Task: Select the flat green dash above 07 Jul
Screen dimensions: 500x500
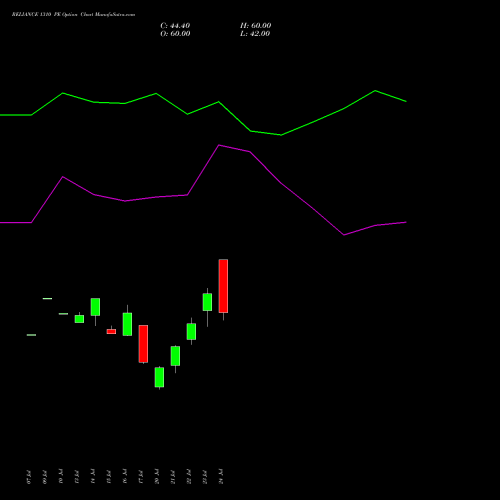Action: tap(31, 335)
